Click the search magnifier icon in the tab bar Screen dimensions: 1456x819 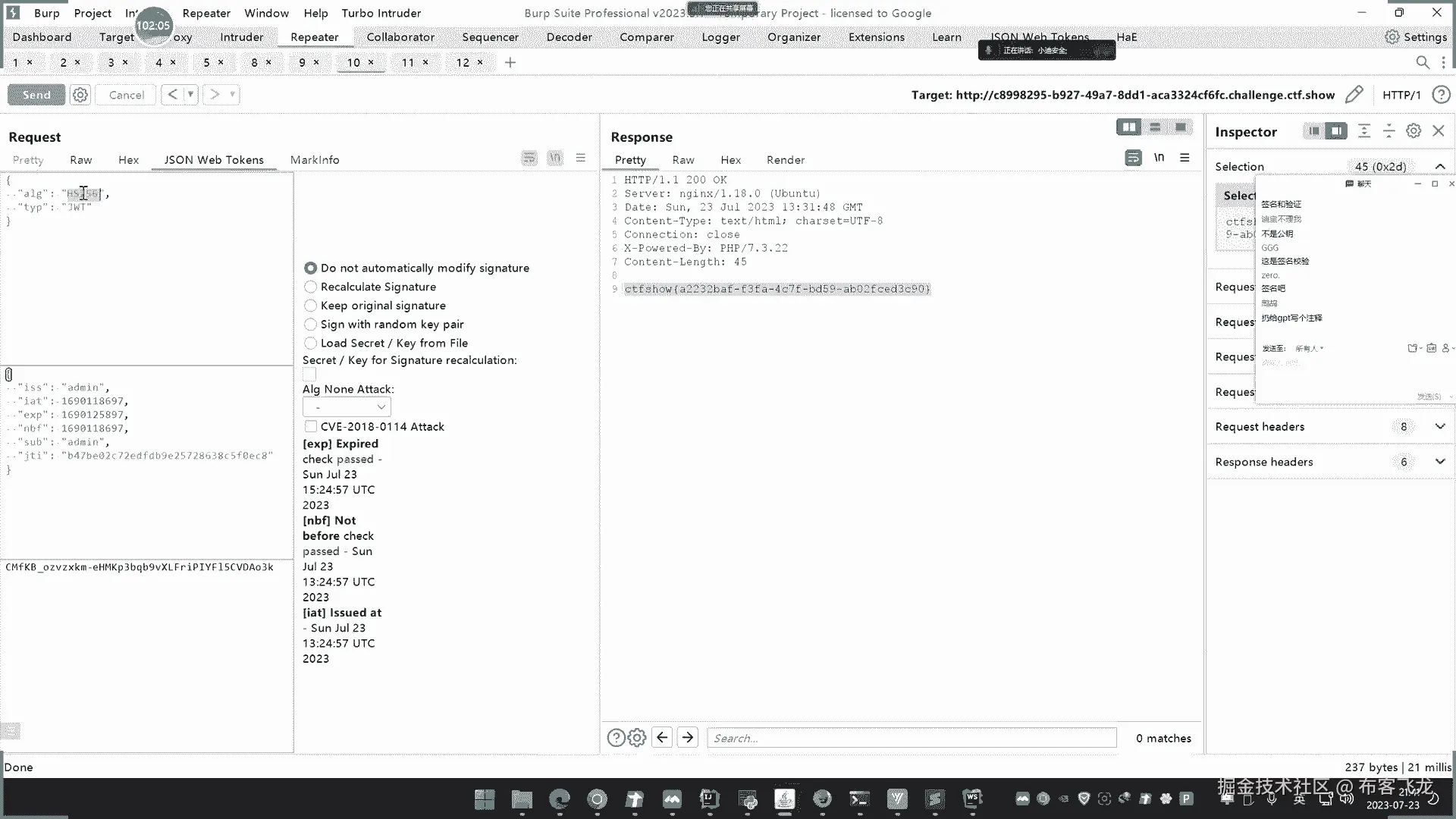pyautogui.click(x=1423, y=63)
